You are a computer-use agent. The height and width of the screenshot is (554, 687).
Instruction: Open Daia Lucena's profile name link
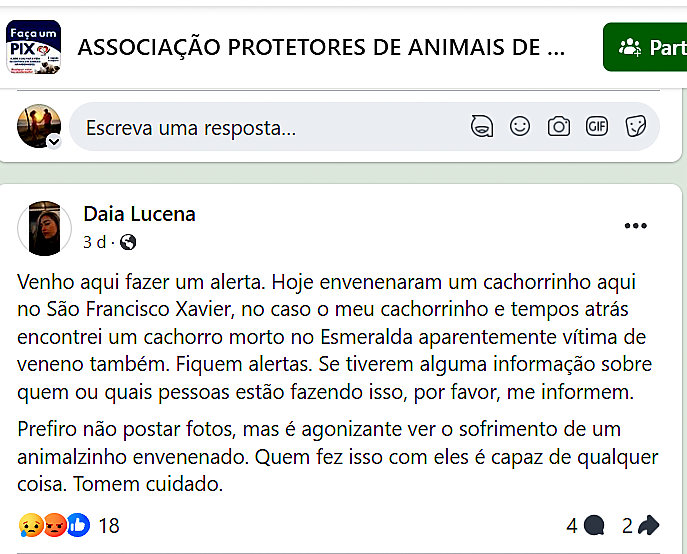coord(139,214)
